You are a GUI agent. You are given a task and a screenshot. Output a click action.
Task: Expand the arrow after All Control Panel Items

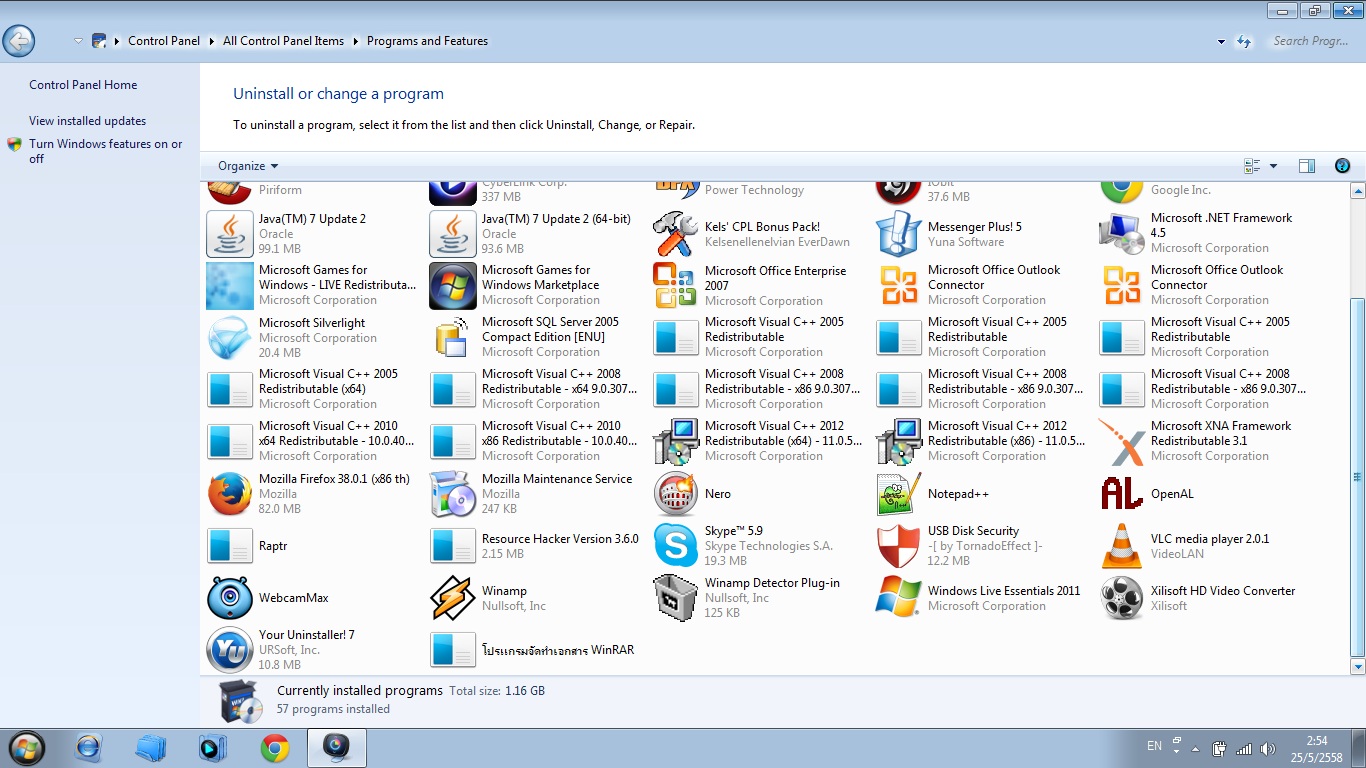[355, 41]
